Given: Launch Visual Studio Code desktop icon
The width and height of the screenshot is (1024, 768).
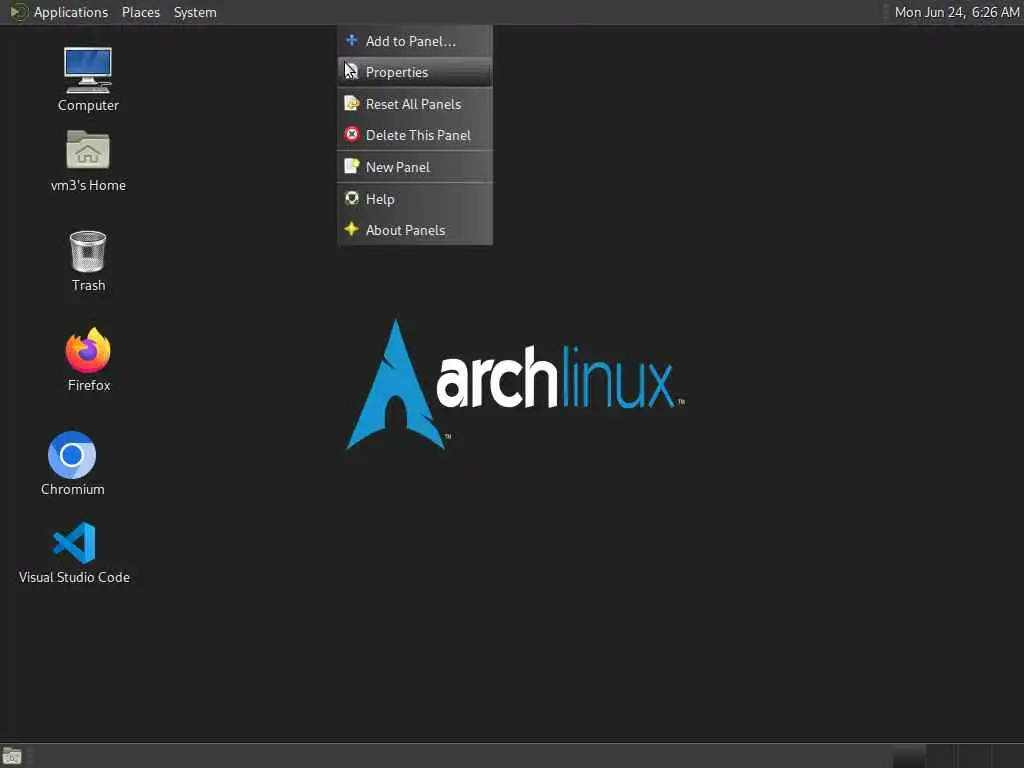Looking at the screenshot, I should [x=74, y=552].
